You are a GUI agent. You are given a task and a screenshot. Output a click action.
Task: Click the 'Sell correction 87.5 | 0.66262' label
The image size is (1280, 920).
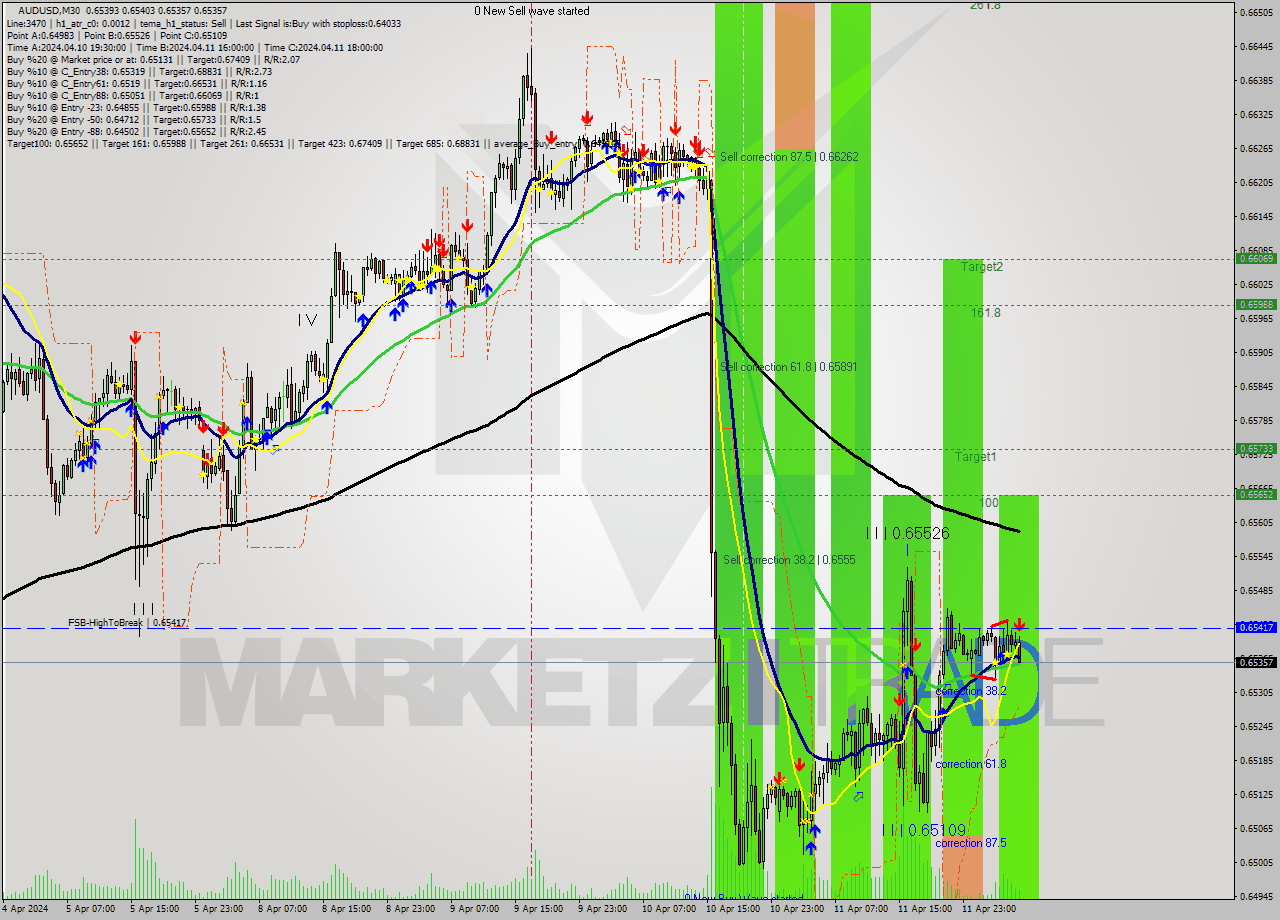point(789,157)
